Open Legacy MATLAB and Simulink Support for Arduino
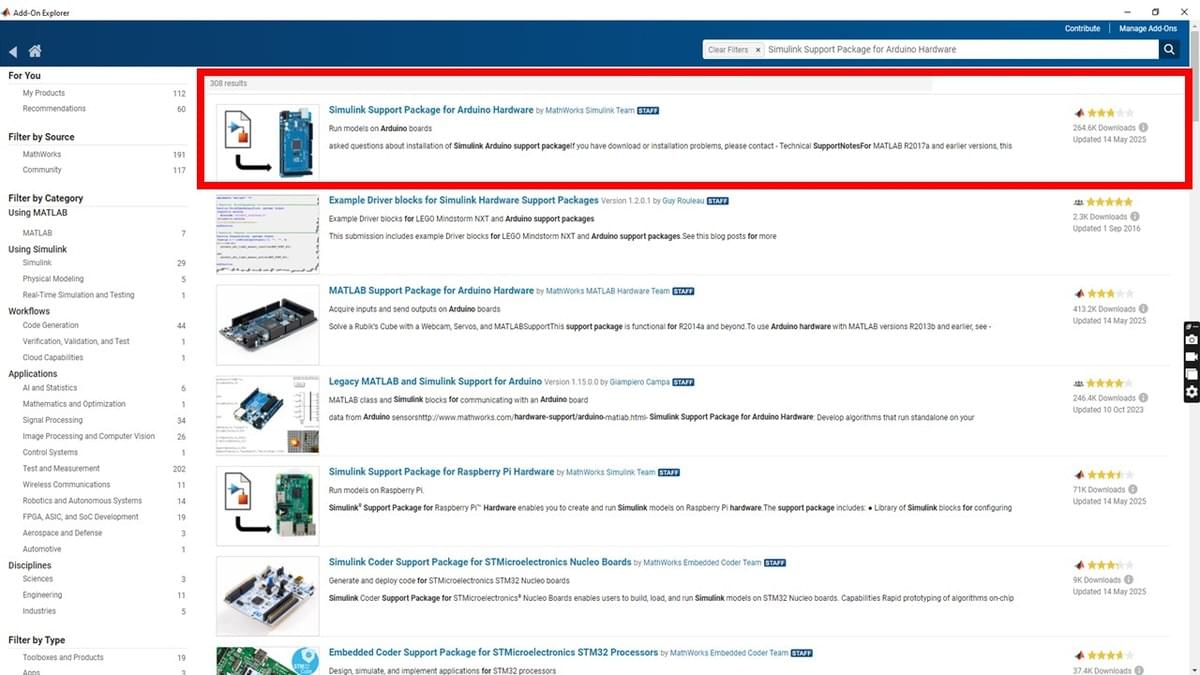Image resolution: width=1200 pixels, height=675 pixels. click(435, 381)
